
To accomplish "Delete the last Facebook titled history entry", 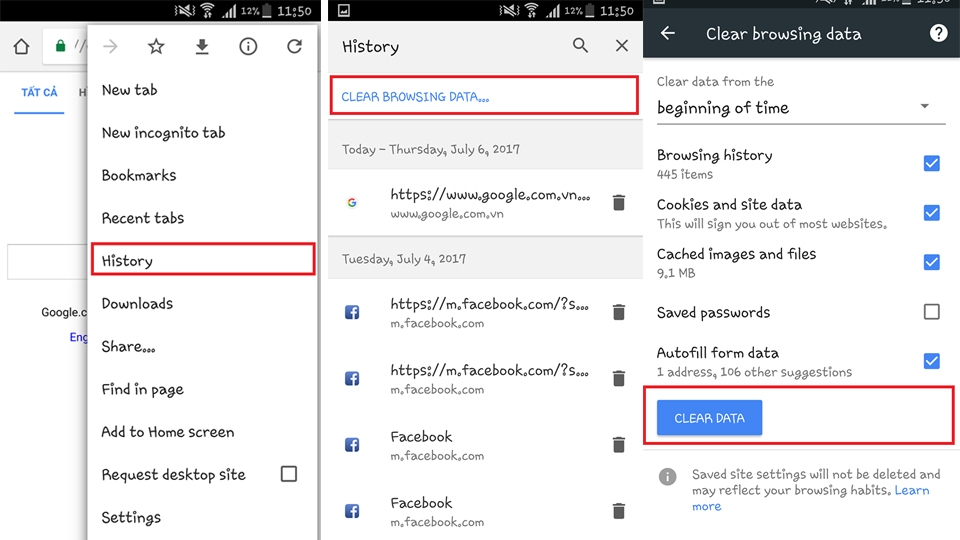I will coord(619,511).
